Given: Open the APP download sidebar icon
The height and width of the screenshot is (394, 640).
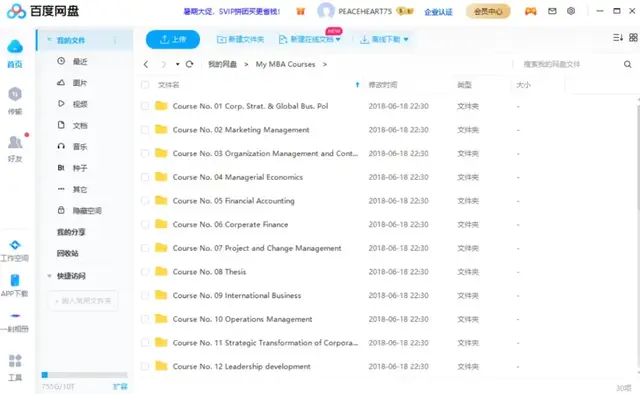Looking at the screenshot, I should (x=15, y=280).
